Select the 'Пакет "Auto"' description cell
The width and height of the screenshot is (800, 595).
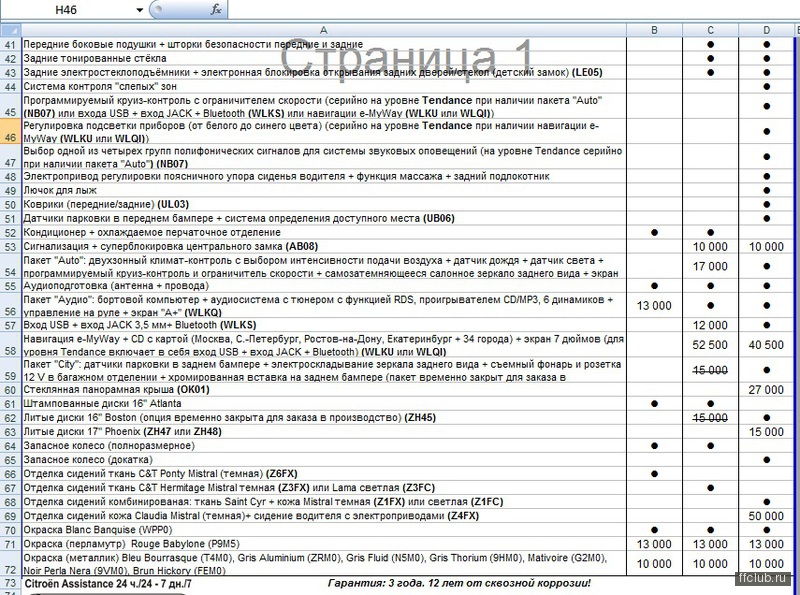click(324, 266)
